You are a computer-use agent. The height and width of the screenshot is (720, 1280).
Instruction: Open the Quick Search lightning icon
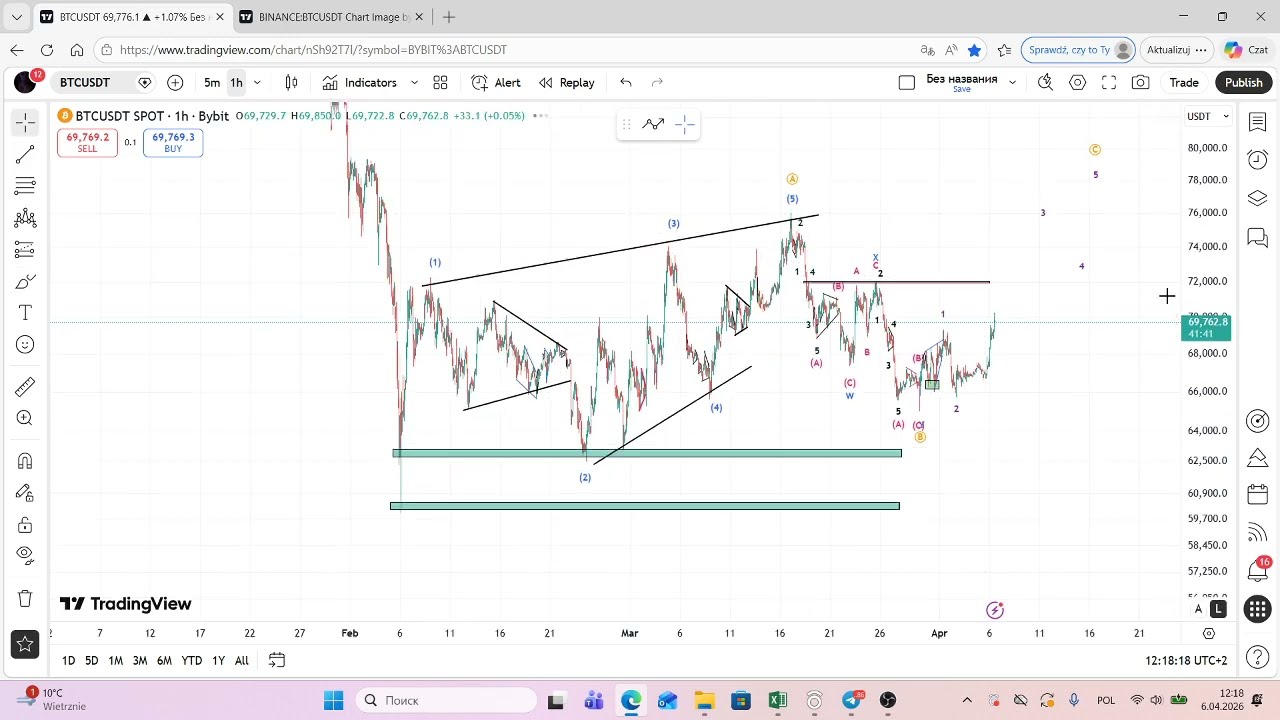[x=1045, y=83]
